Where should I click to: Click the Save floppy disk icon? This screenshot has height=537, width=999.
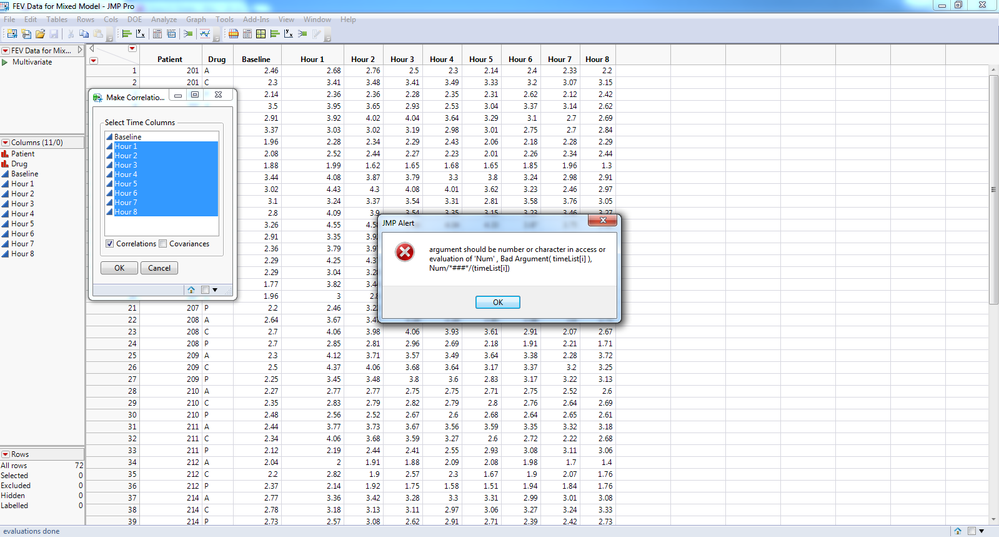(54, 34)
